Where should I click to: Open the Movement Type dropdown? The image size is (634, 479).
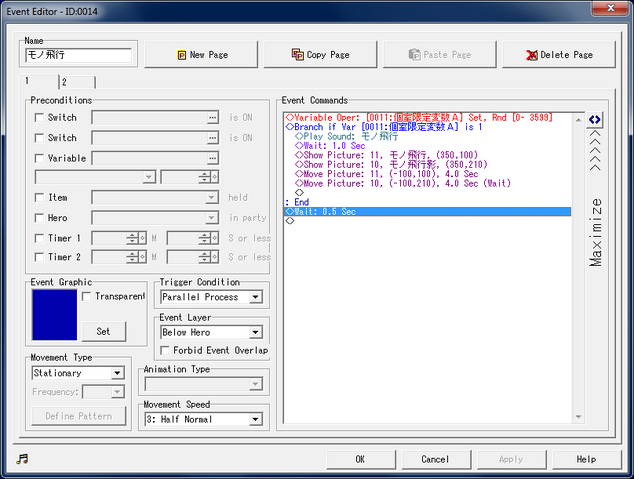117,373
